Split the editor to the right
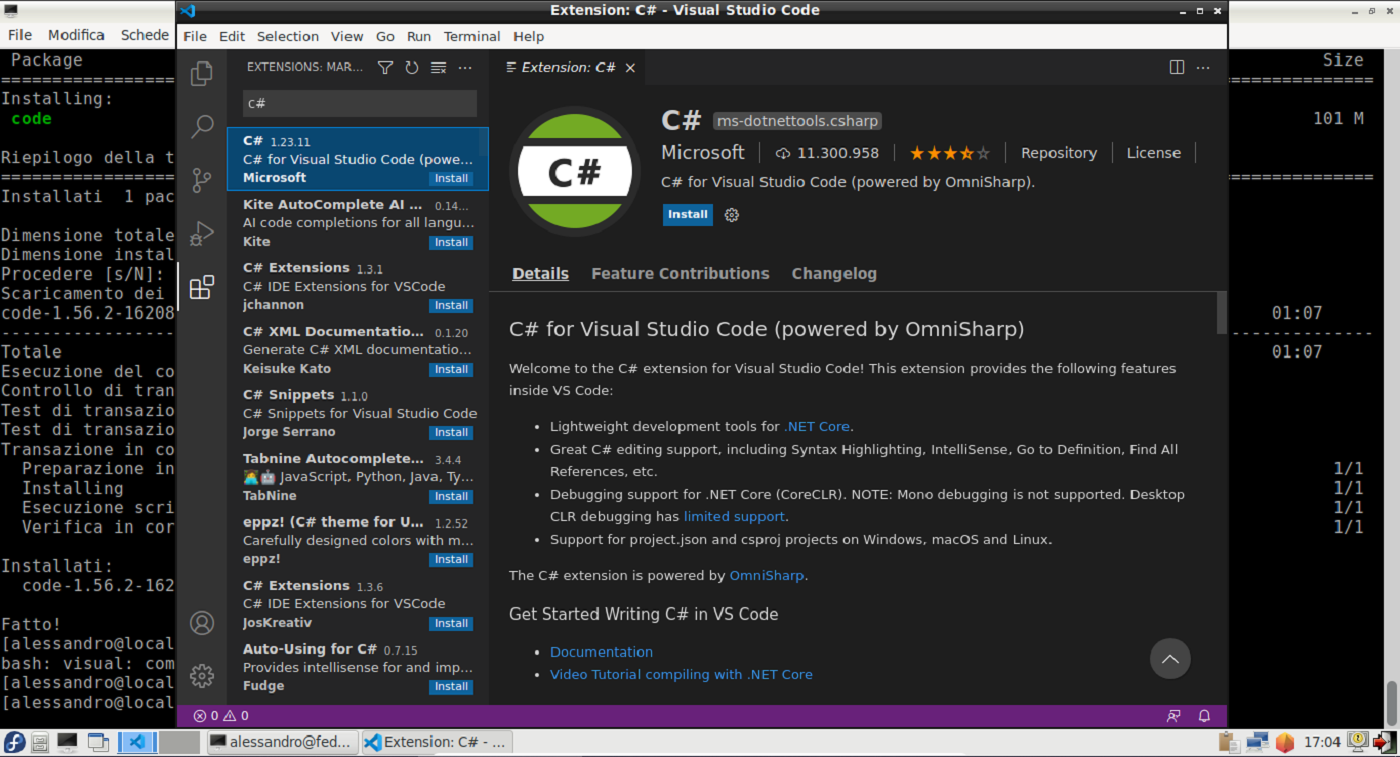The width and height of the screenshot is (1400, 757). pyautogui.click(x=1175, y=67)
